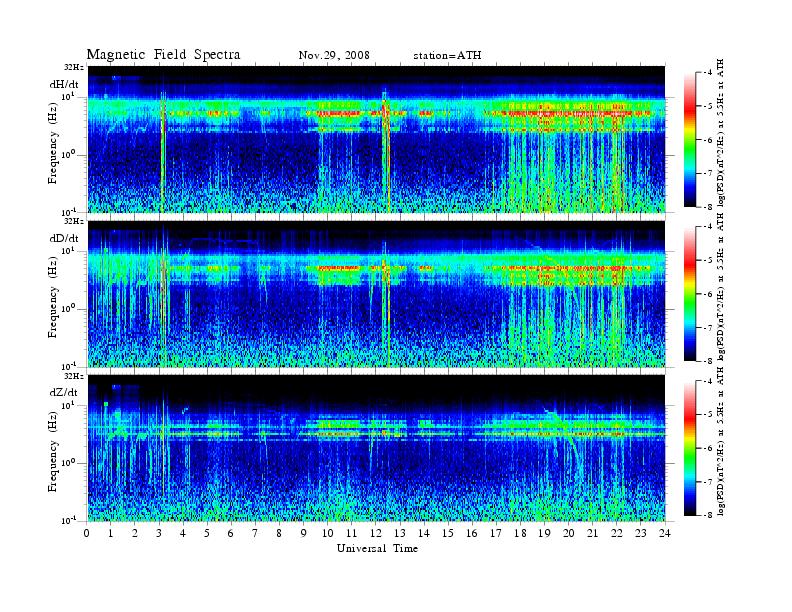Click the "15" tick on the time axis

coord(448,533)
